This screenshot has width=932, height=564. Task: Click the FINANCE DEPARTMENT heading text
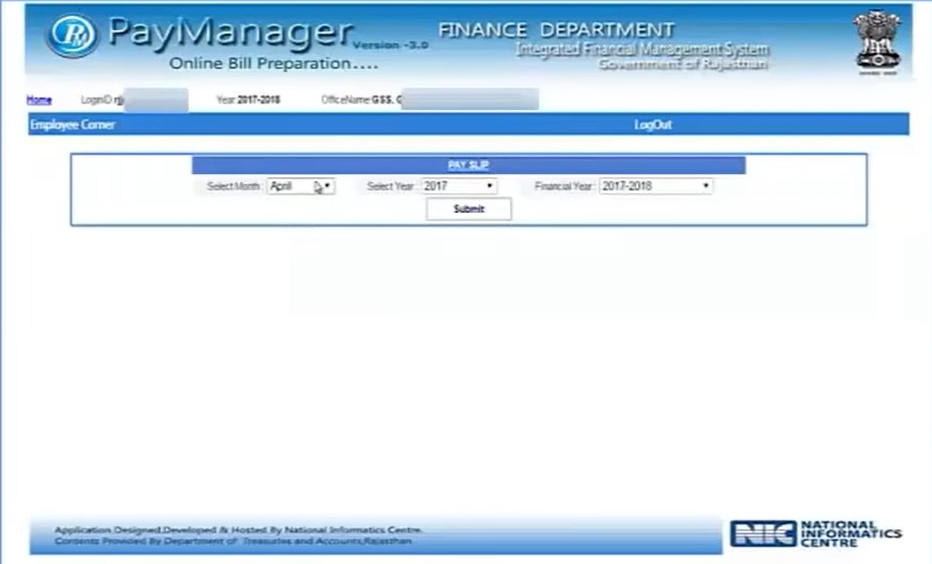[x=556, y=30]
